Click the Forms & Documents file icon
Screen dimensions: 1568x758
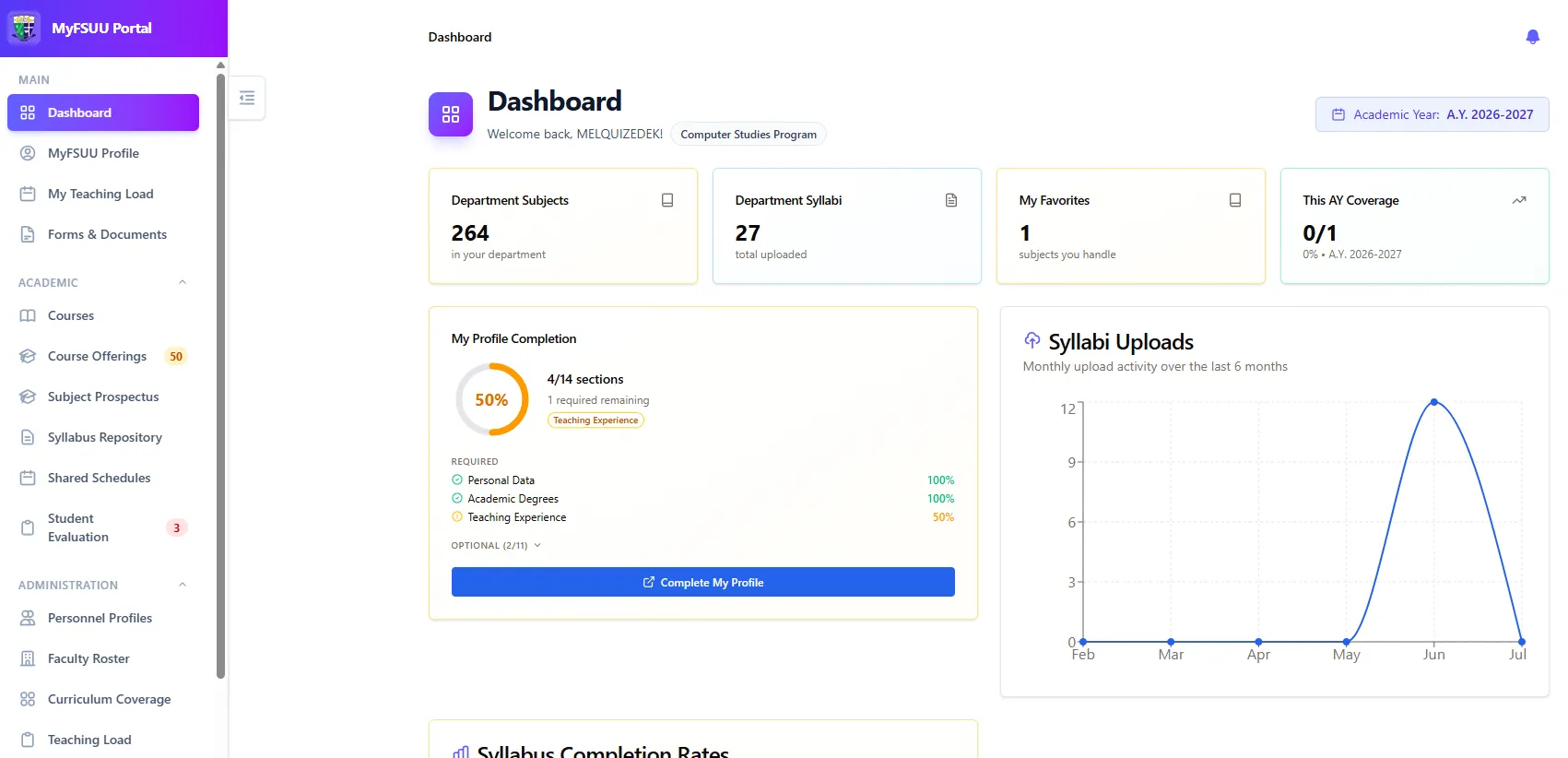point(28,234)
